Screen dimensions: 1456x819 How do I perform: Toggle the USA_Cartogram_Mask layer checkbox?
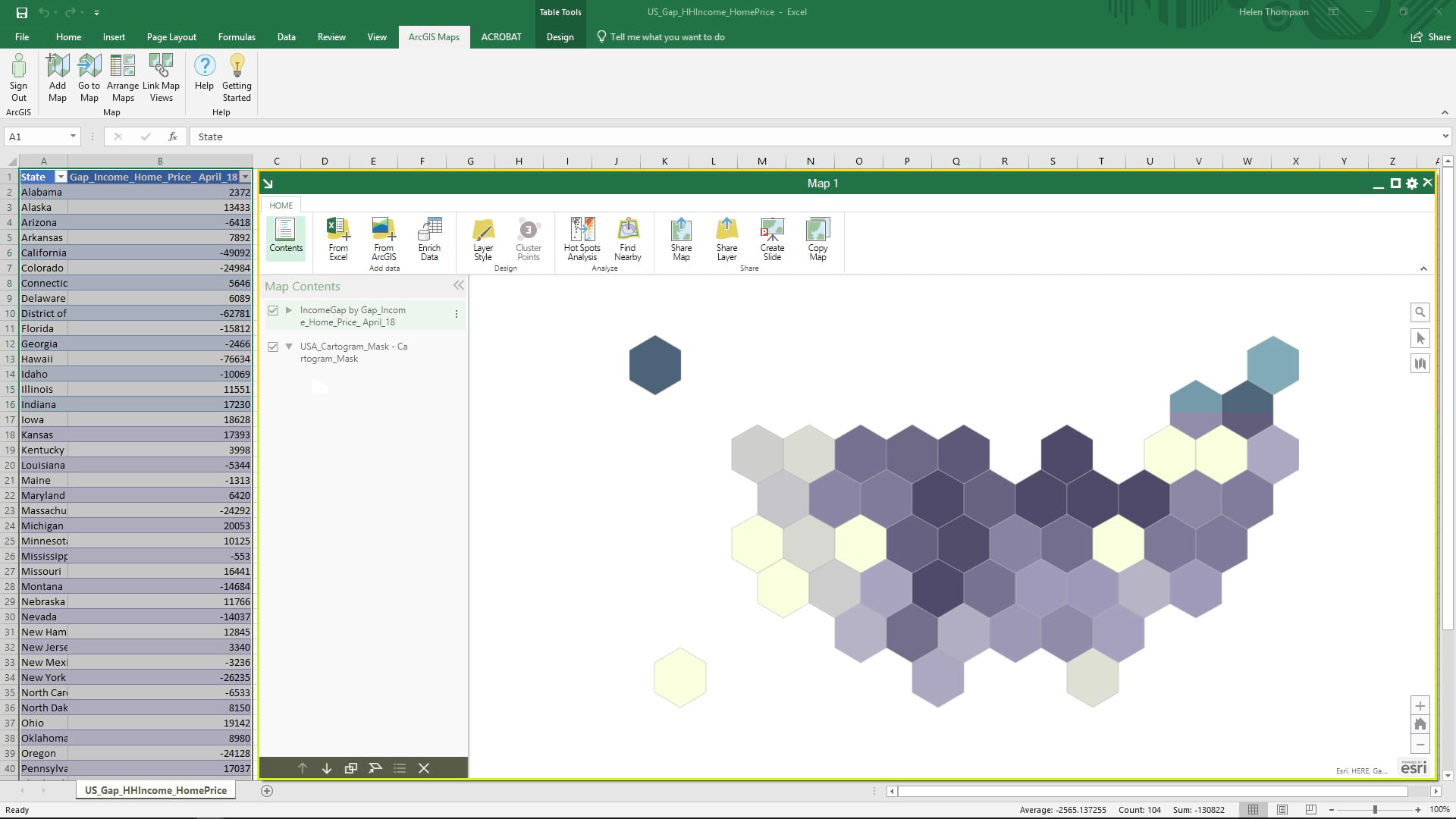[273, 347]
